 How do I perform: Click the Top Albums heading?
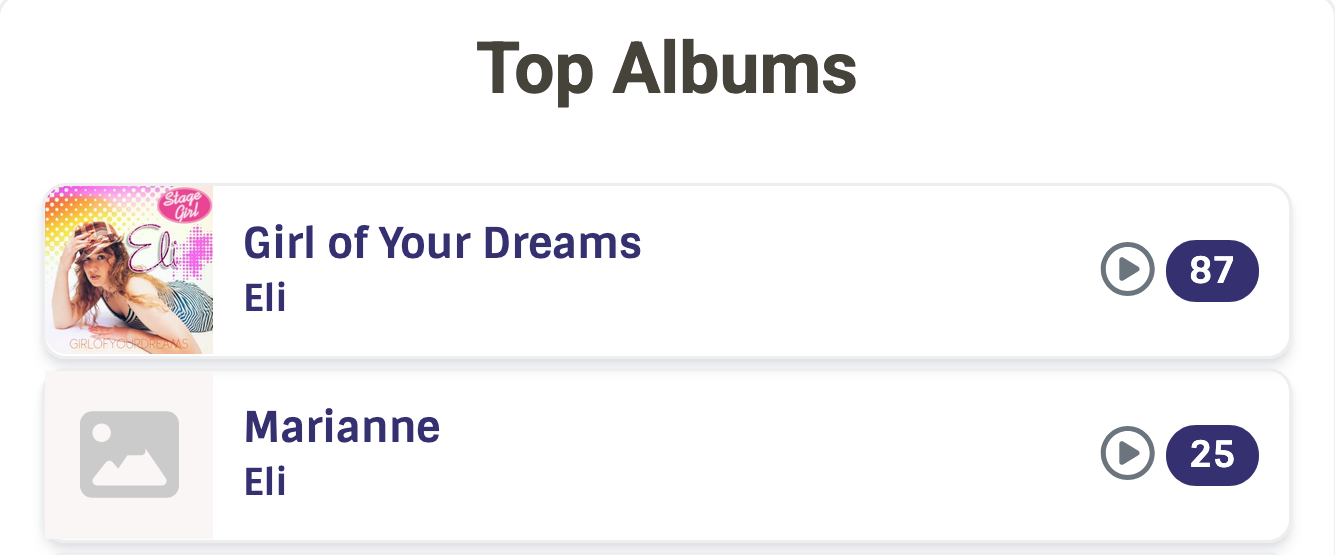(666, 68)
